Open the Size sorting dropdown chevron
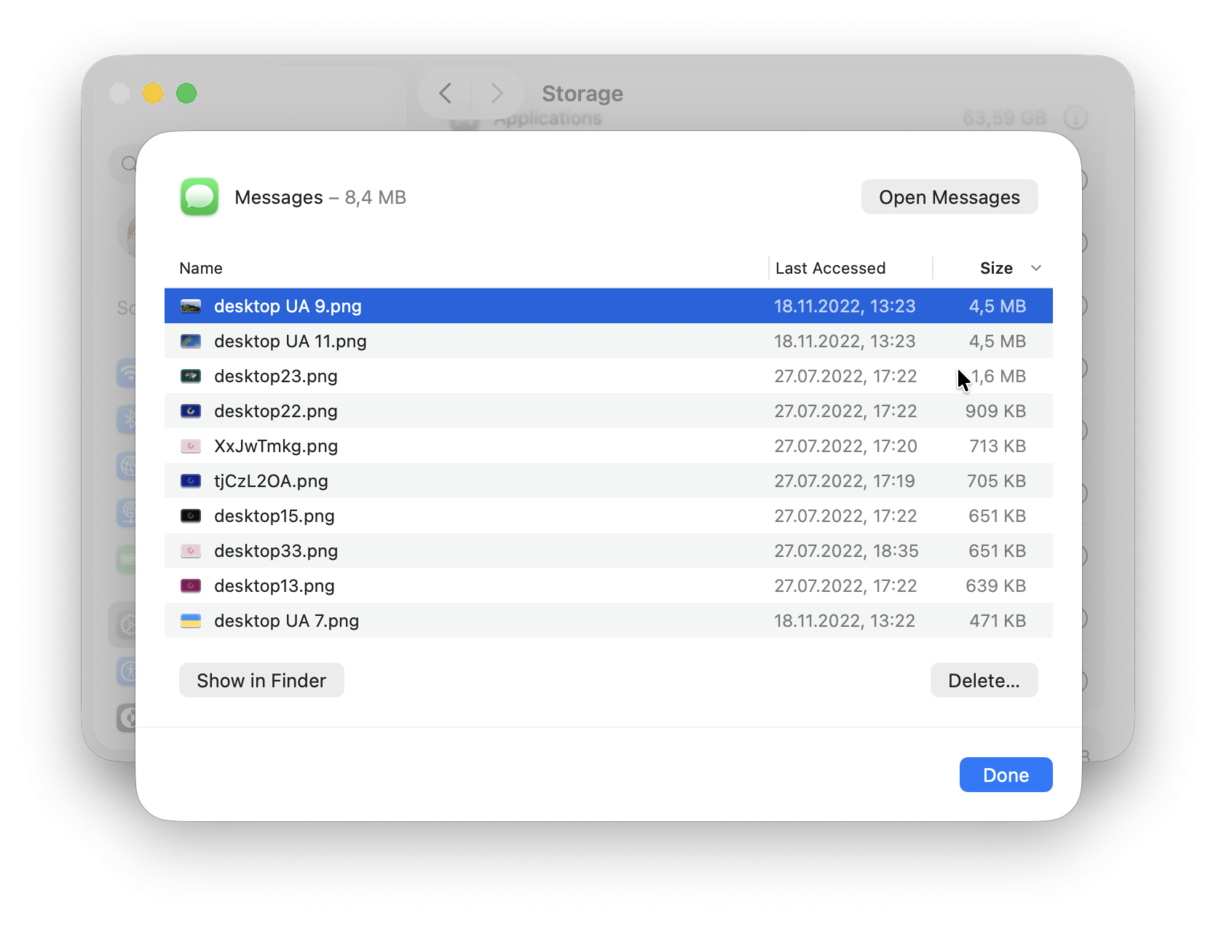Screen dimensions: 1216x929 pos(1036,268)
